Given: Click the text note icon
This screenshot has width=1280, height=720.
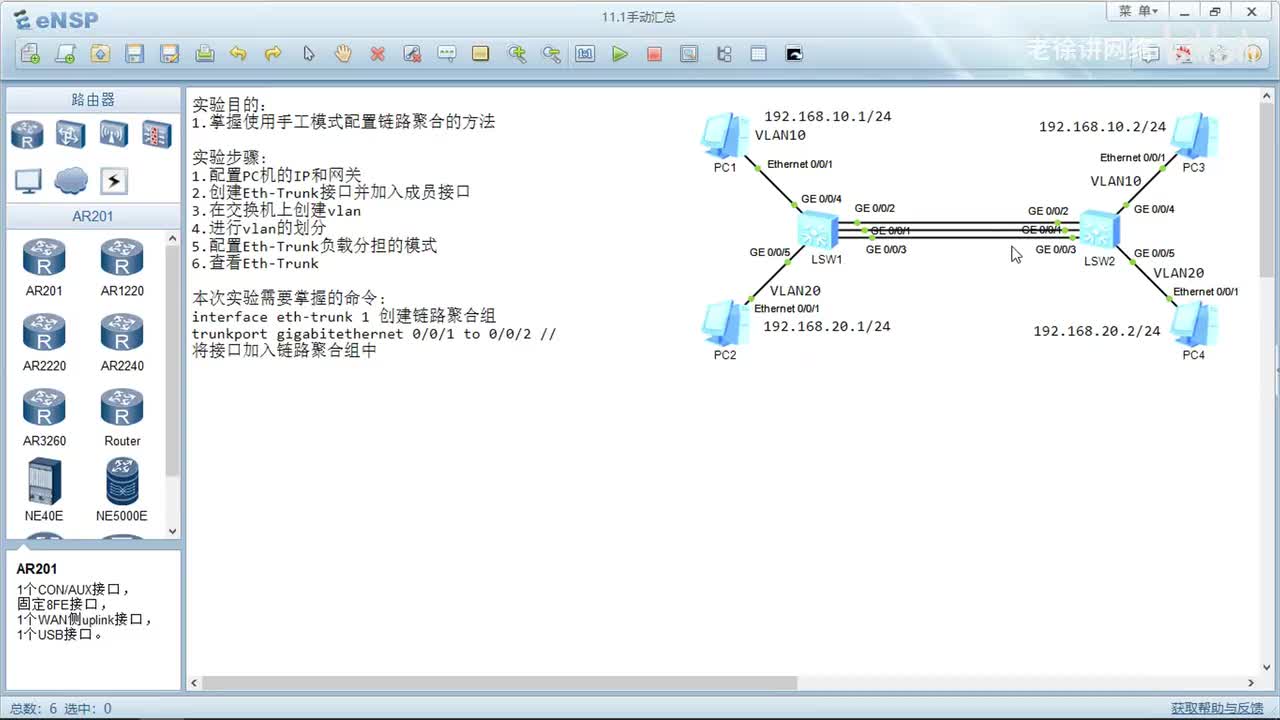Looking at the screenshot, I should tap(446, 54).
